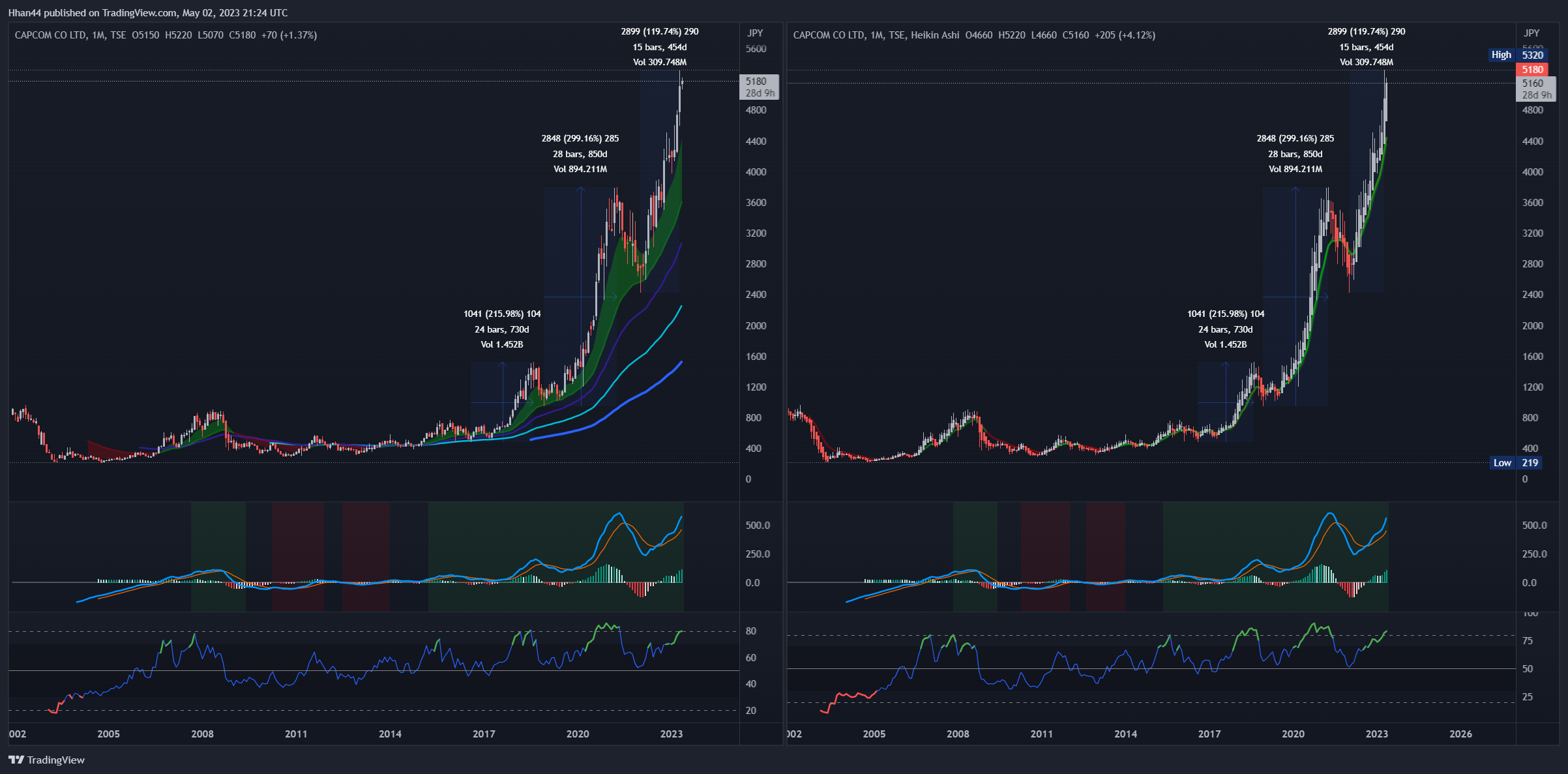
Task: Click 25 on Heikin Ashi RSI scale
Action: 1528,696
